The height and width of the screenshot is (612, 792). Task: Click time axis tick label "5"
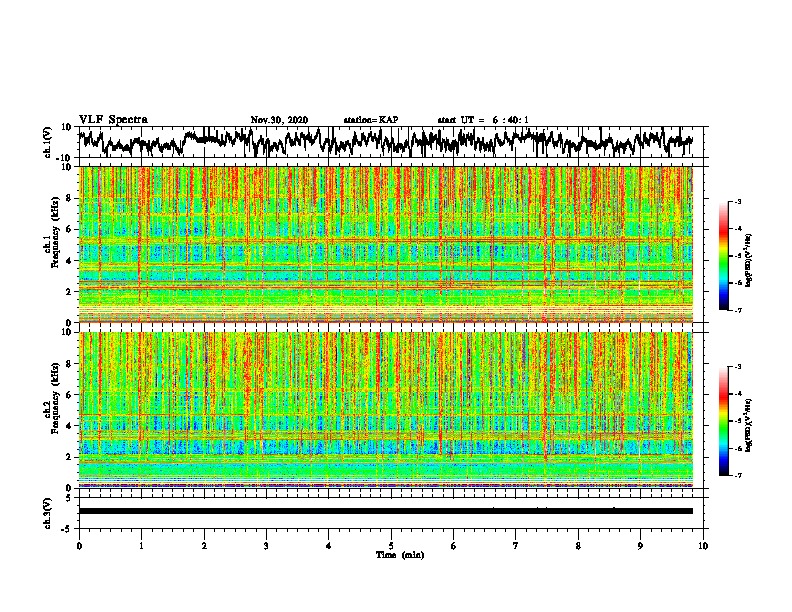pyautogui.click(x=391, y=546)
